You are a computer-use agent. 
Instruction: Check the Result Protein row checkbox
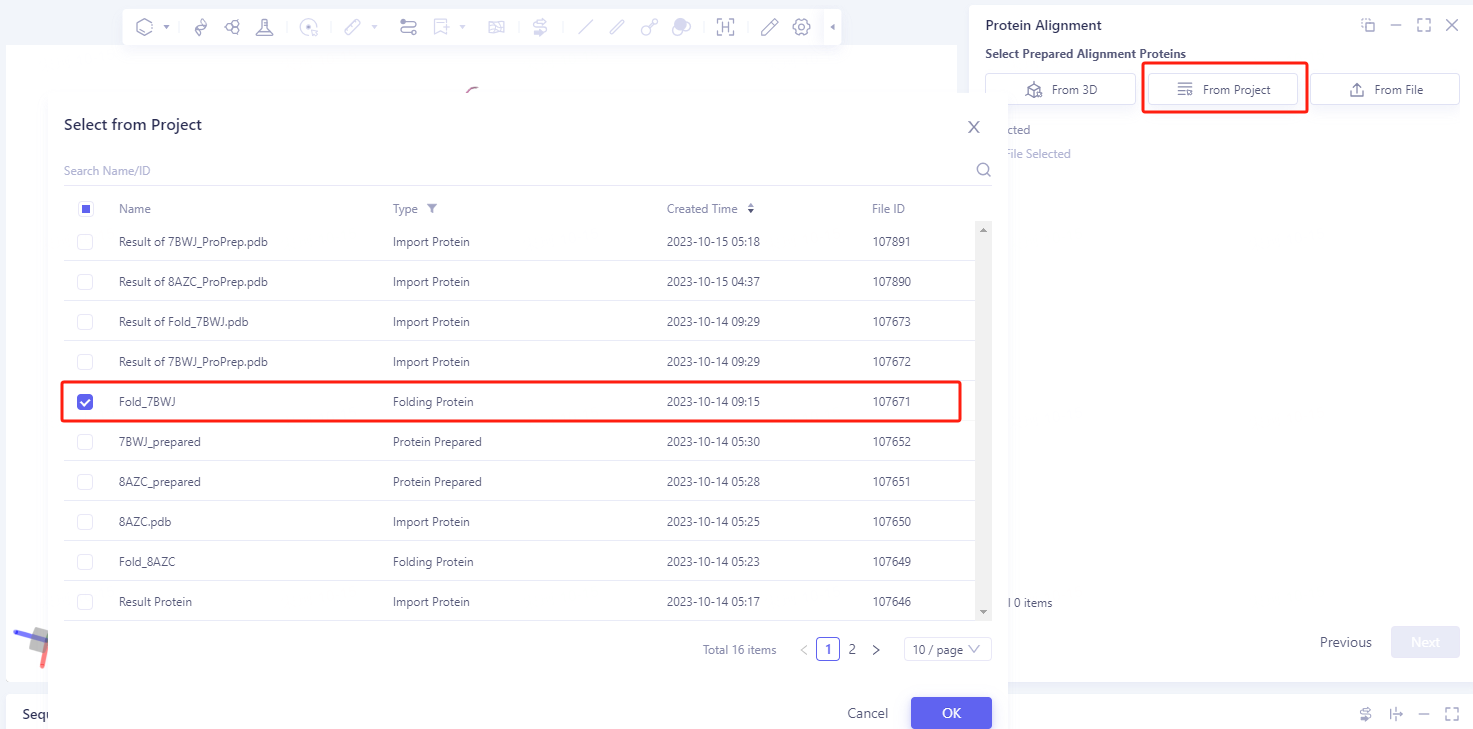(x=85, y=602)
